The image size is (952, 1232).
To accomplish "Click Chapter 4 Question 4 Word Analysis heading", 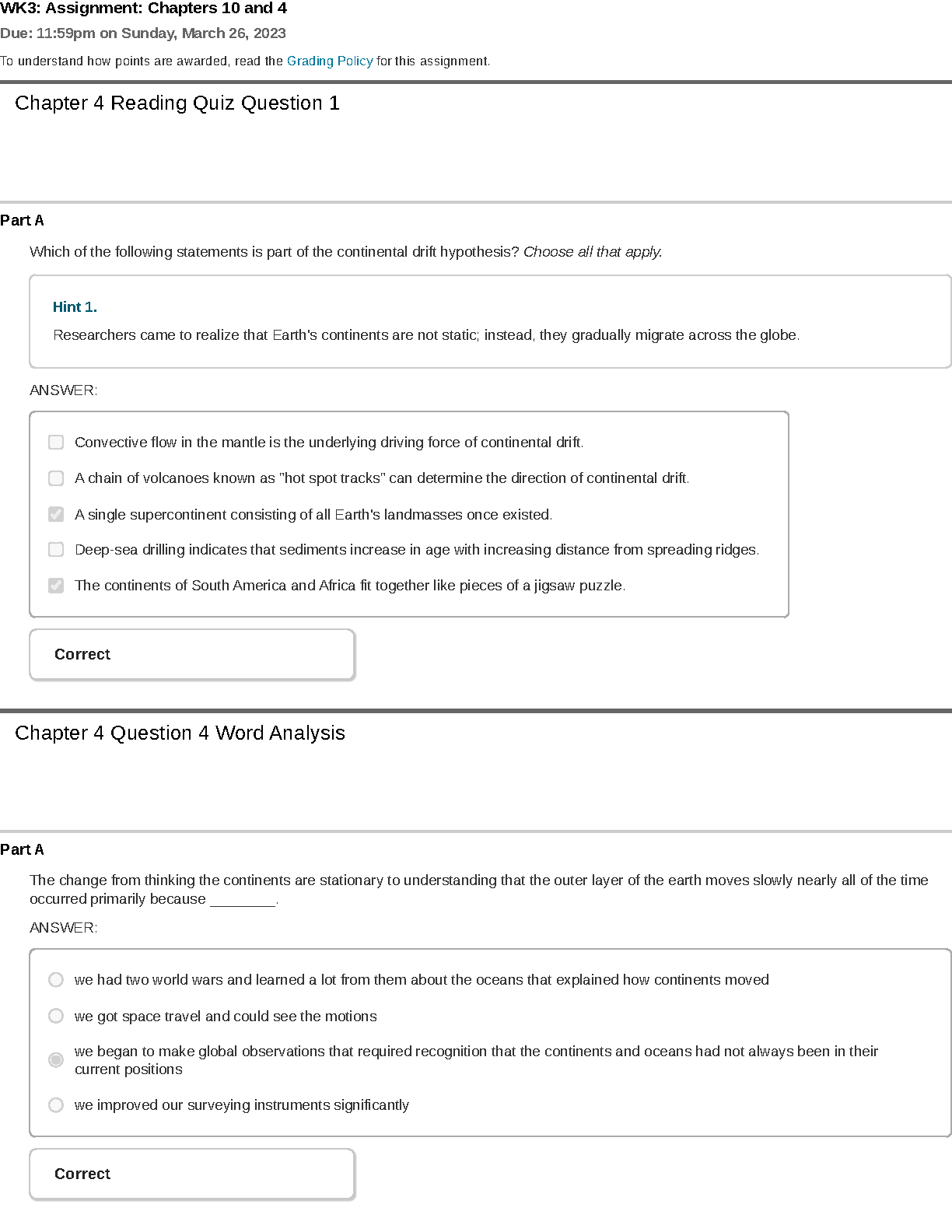I will (x=180, y=733).
